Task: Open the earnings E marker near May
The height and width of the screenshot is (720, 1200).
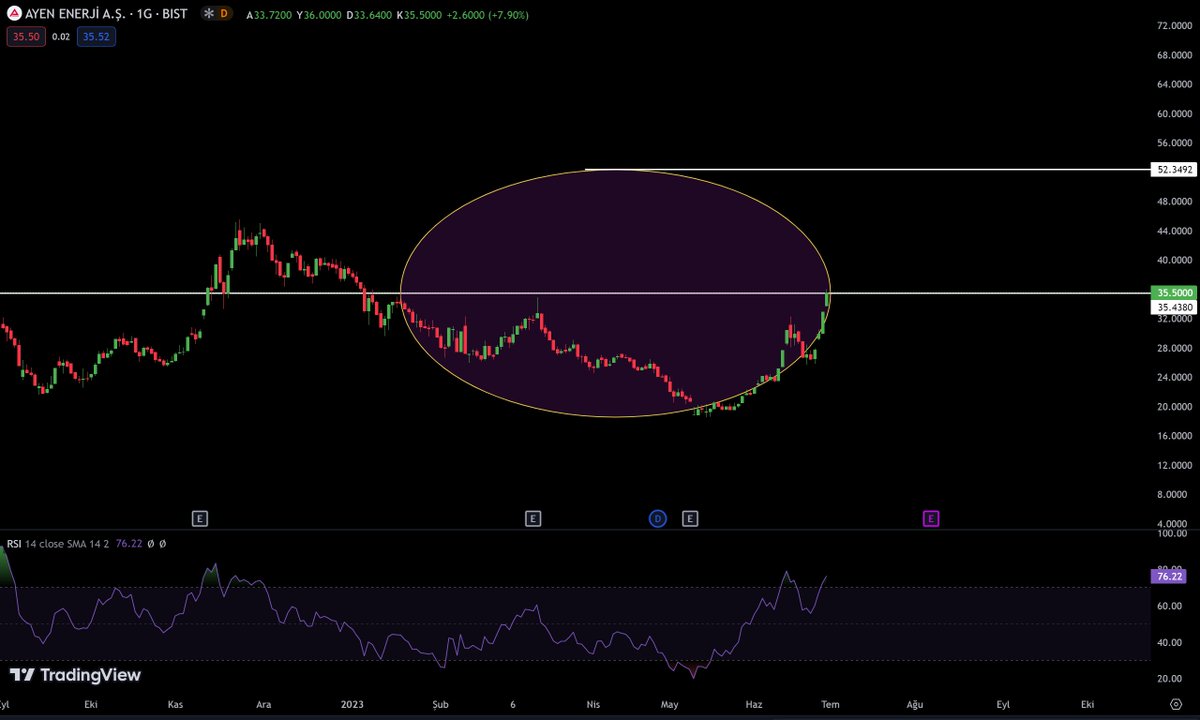Action: pos(690,518)
